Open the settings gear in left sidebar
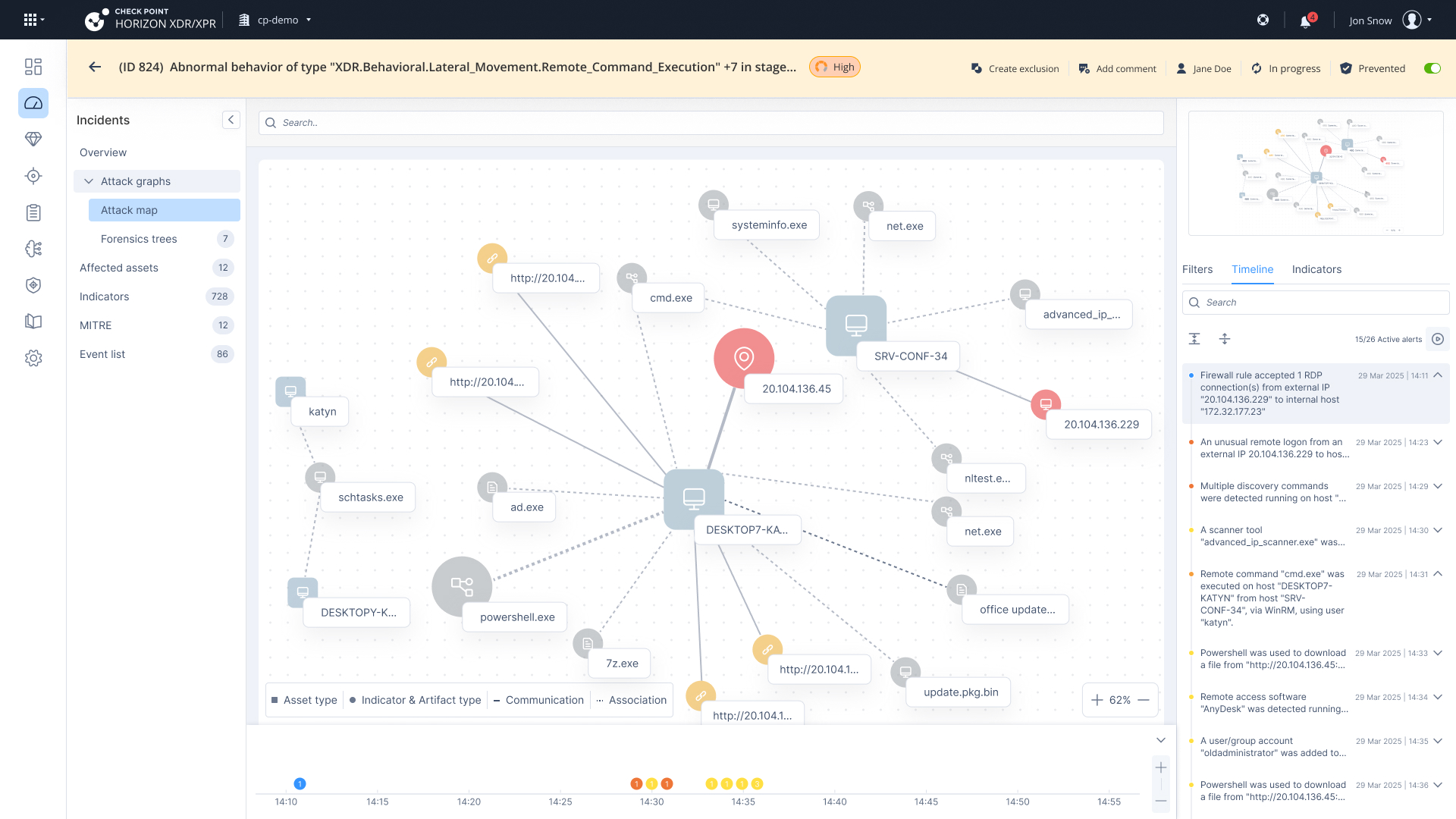The image size is (1456, 819). pyautogui.click(x=33, y=358)
